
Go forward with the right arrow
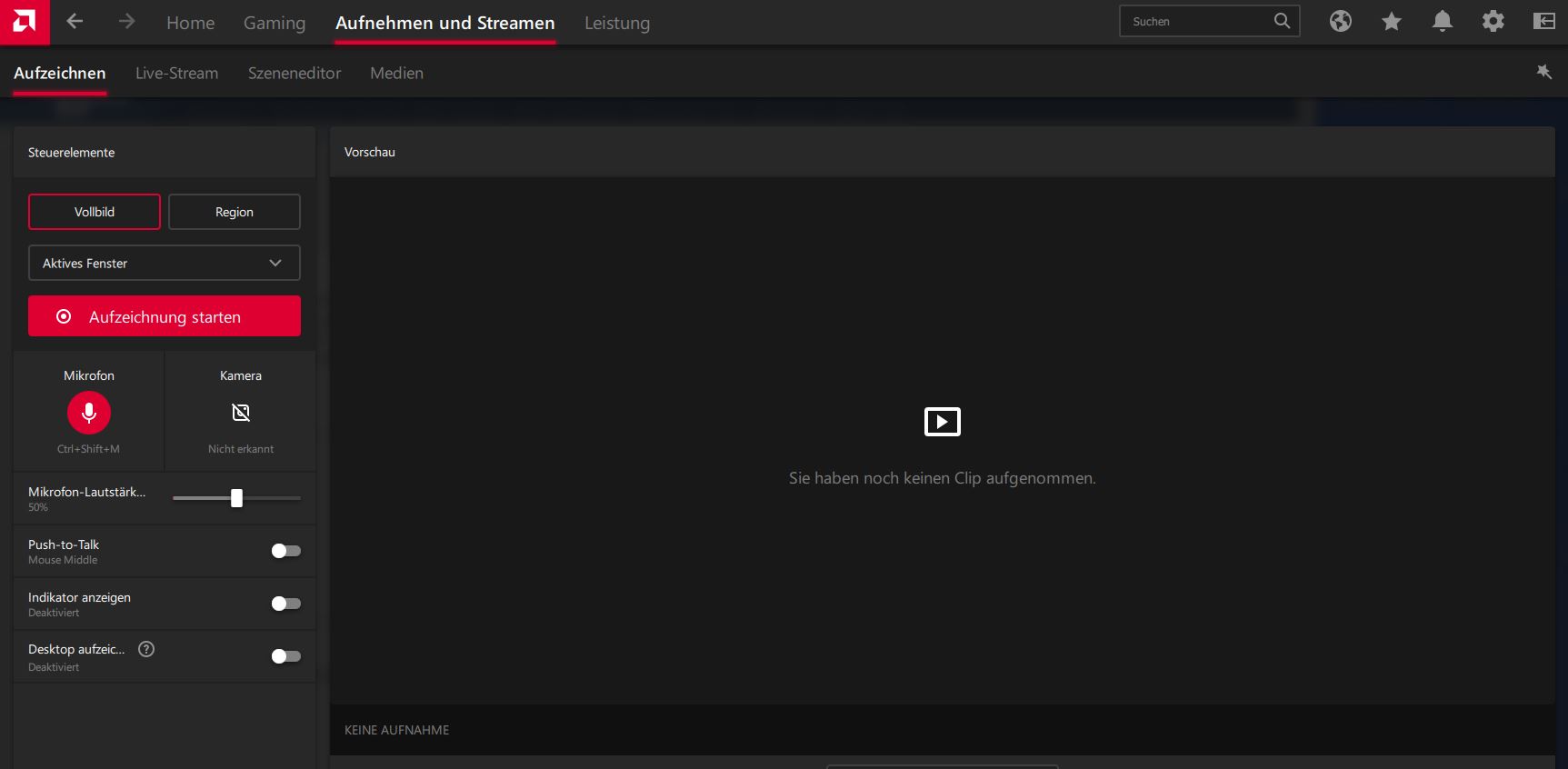(126, 22)
